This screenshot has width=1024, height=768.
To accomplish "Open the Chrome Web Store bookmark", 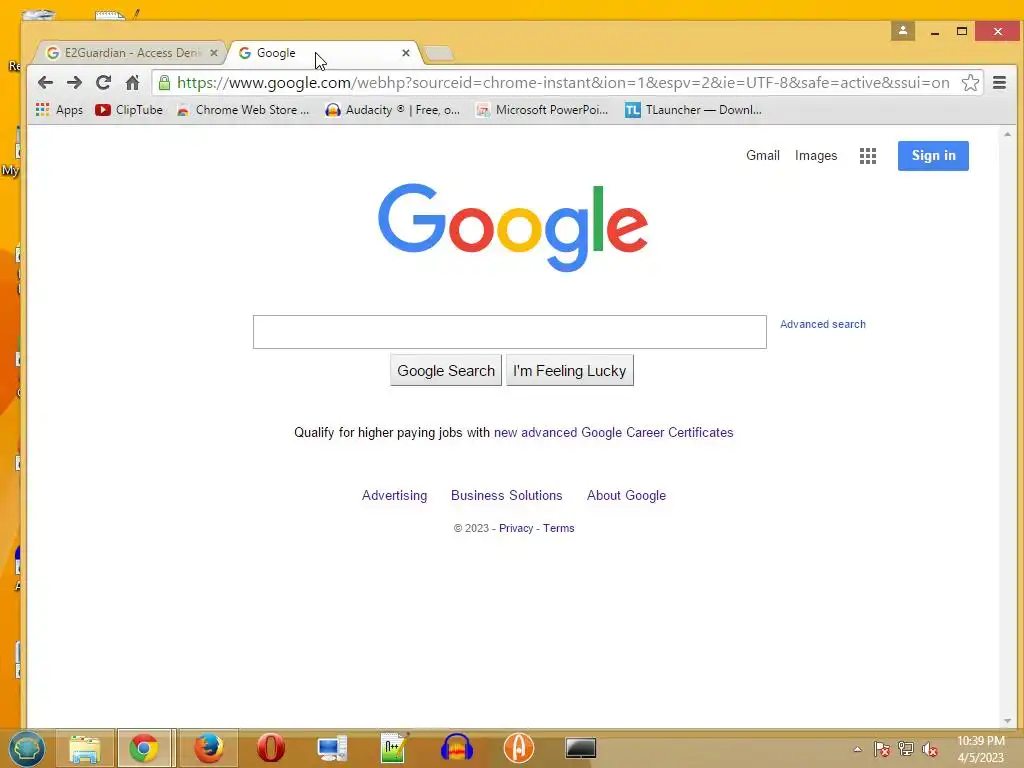I will coord(243,110).
